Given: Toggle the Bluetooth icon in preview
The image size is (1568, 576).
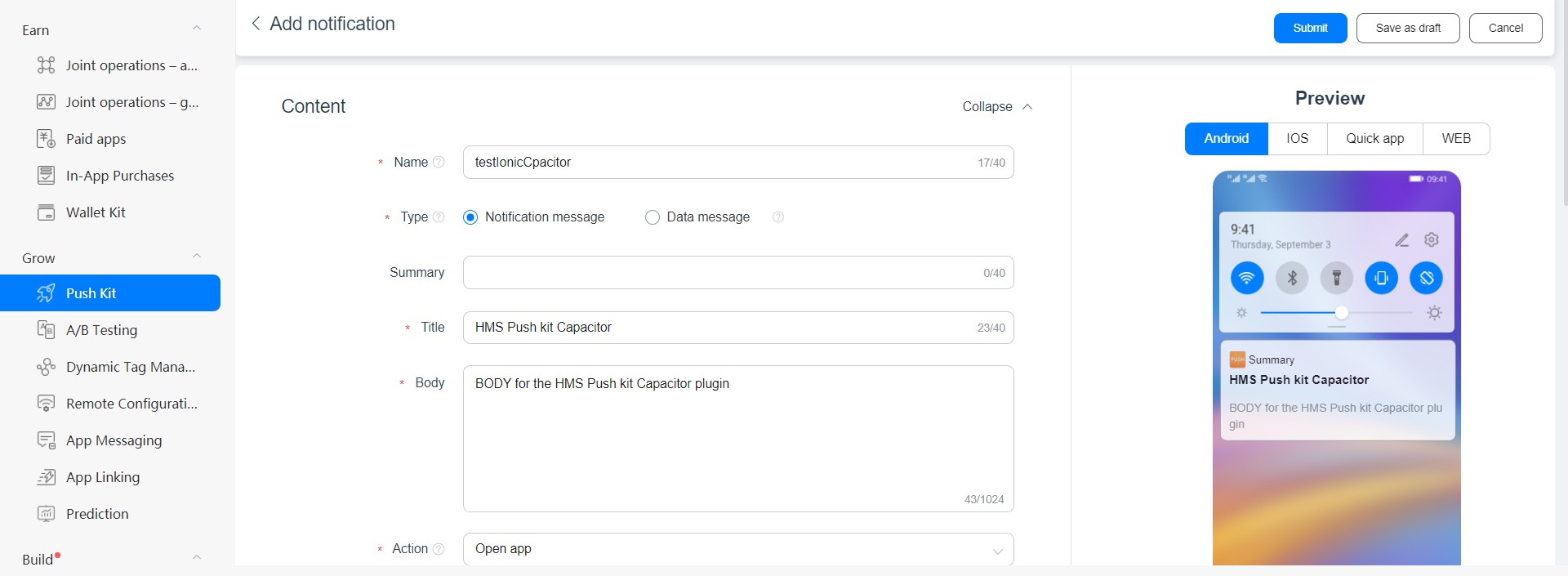Looking at the screenshot, I should [1292, 278].
